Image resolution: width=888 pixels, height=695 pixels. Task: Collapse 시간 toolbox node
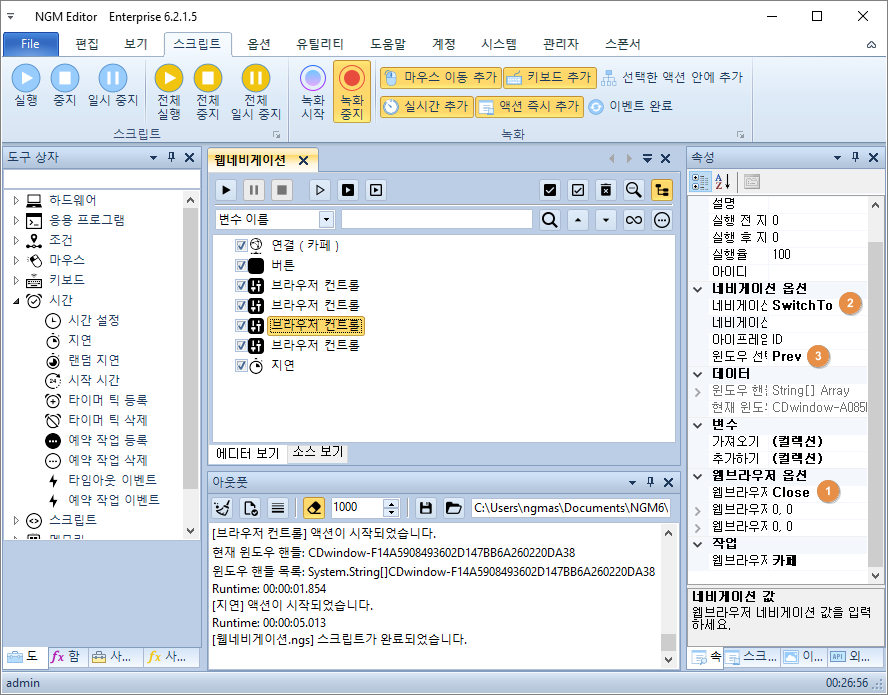[16, 301]
